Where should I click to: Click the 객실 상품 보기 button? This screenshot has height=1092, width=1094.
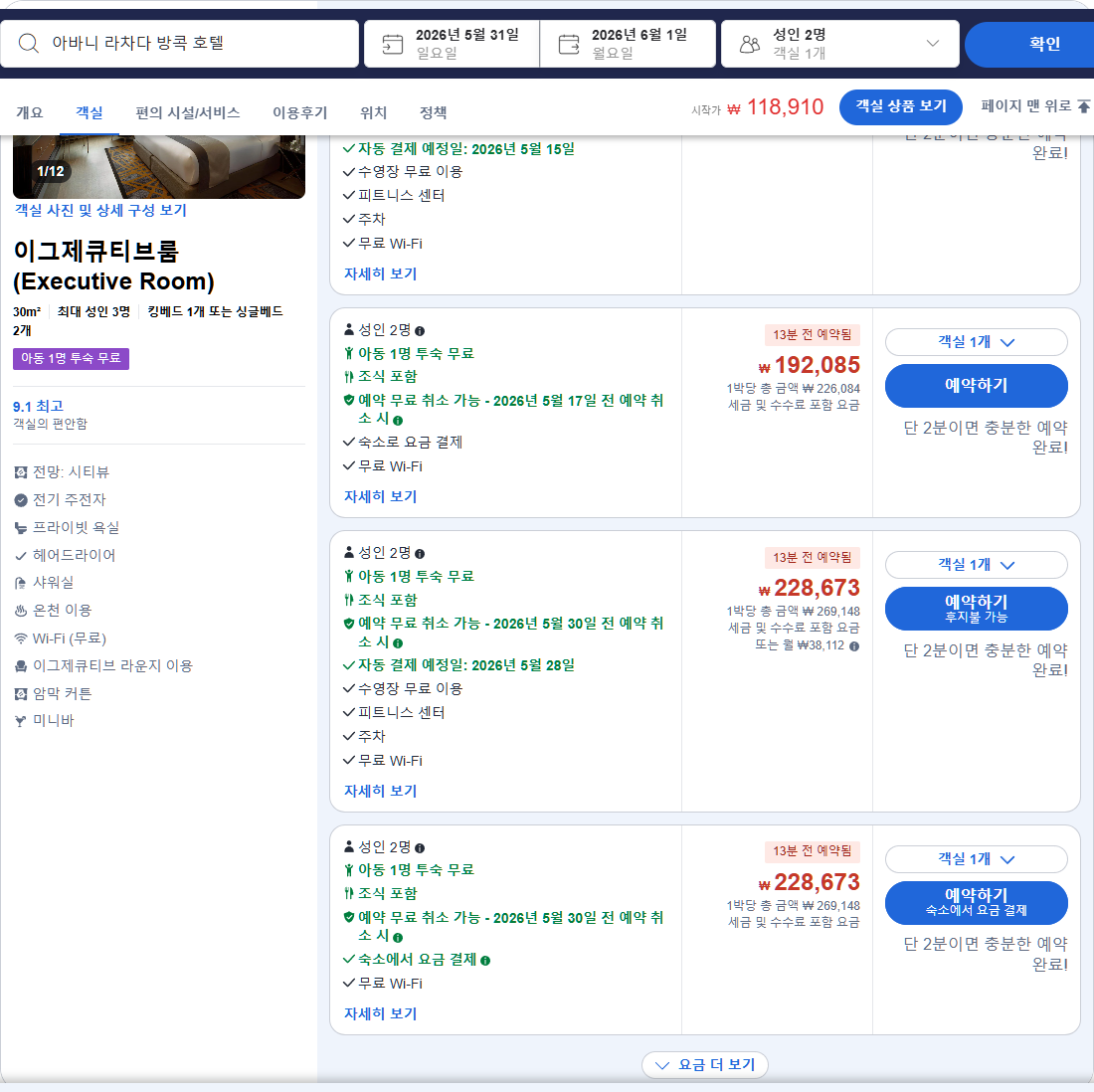click(x=901, y=106)
